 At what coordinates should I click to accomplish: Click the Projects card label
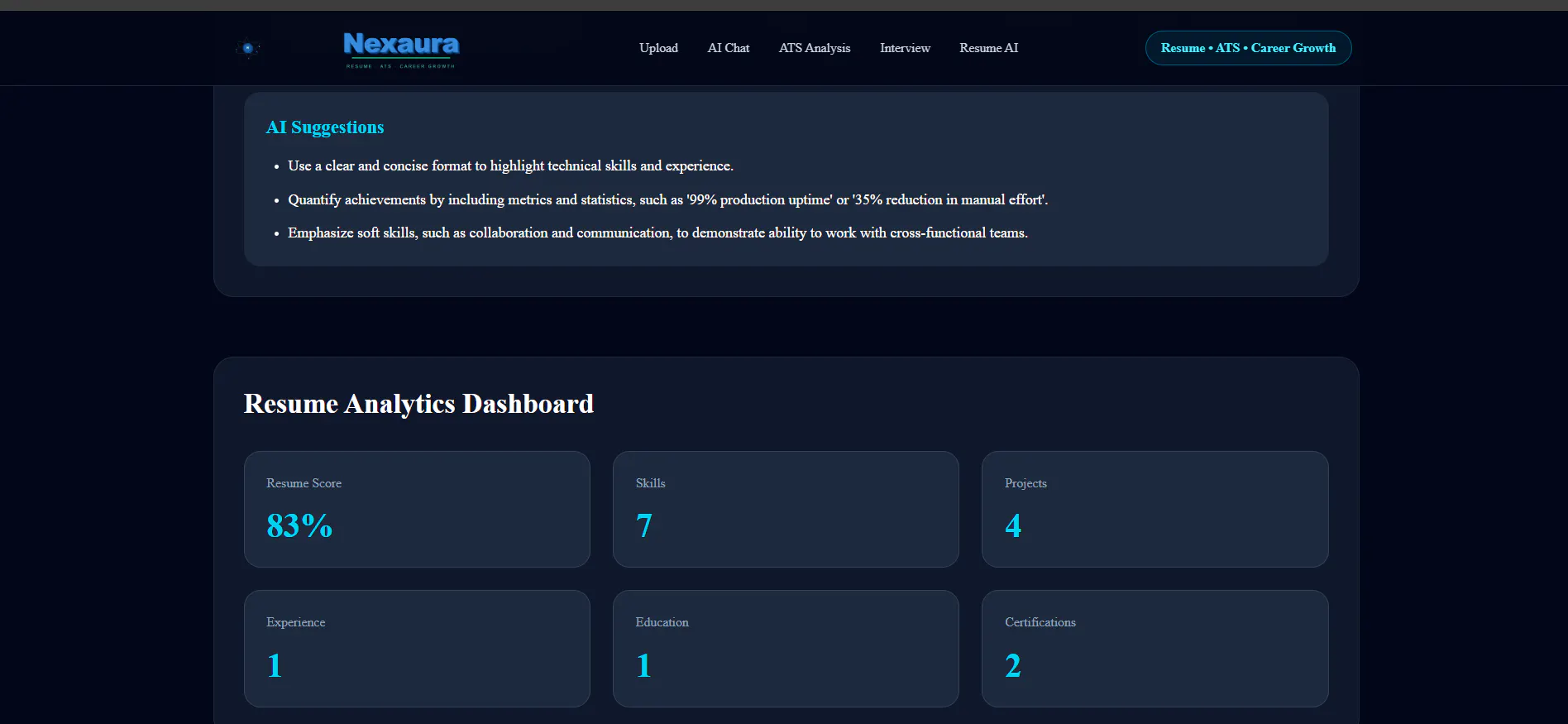1025,483
